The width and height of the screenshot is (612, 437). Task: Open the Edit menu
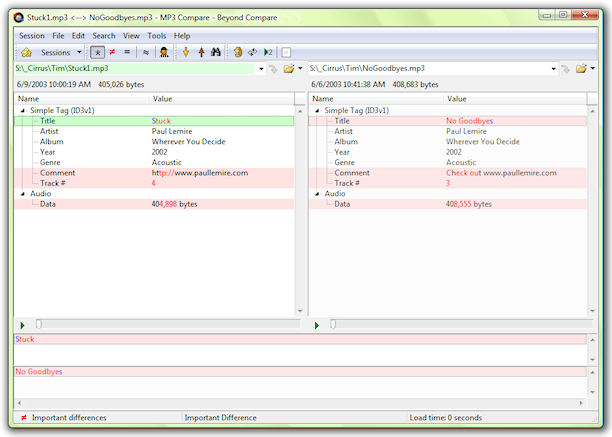[78, 36]
